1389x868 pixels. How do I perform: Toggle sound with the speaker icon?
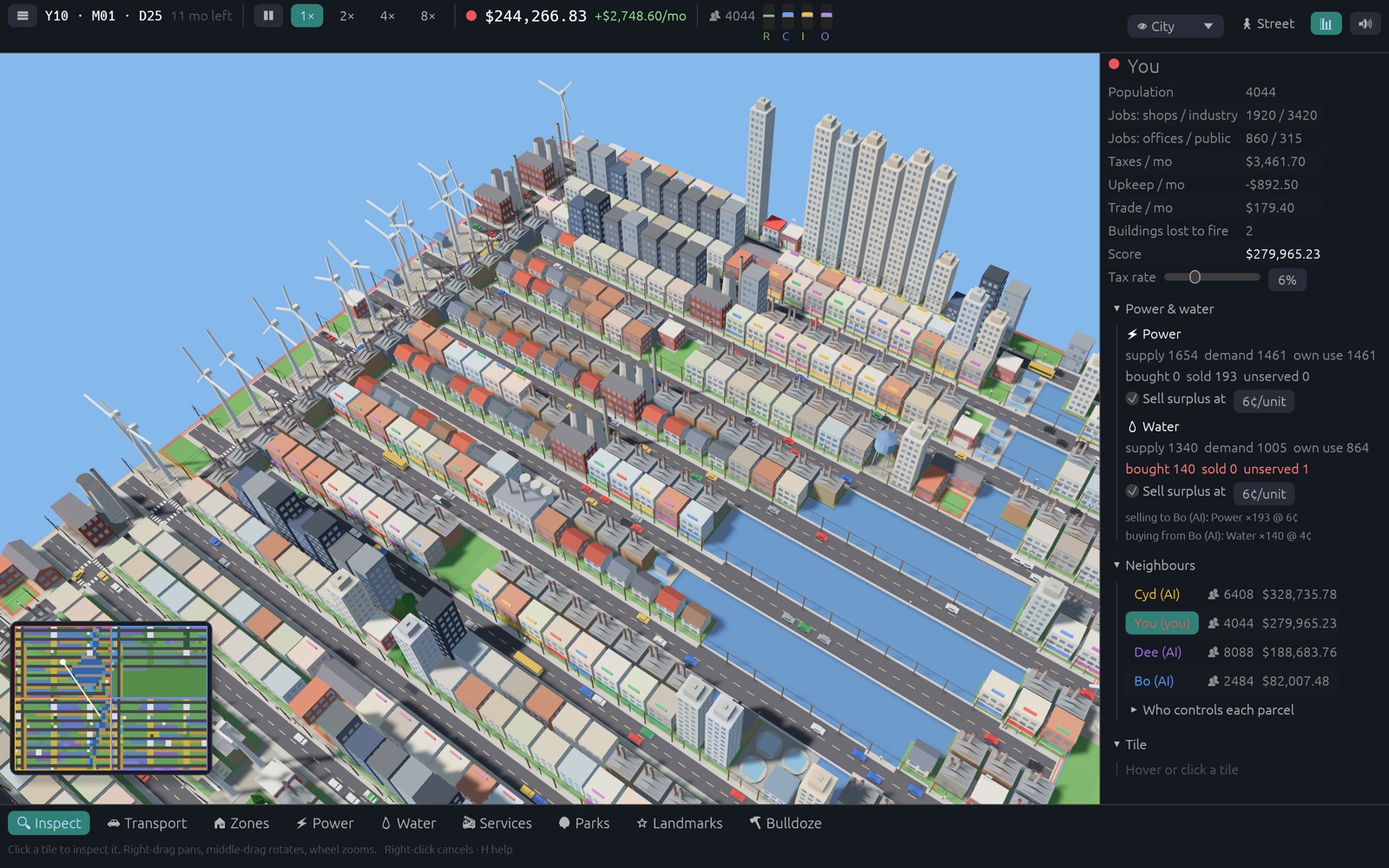click(x=1366, y=23)
